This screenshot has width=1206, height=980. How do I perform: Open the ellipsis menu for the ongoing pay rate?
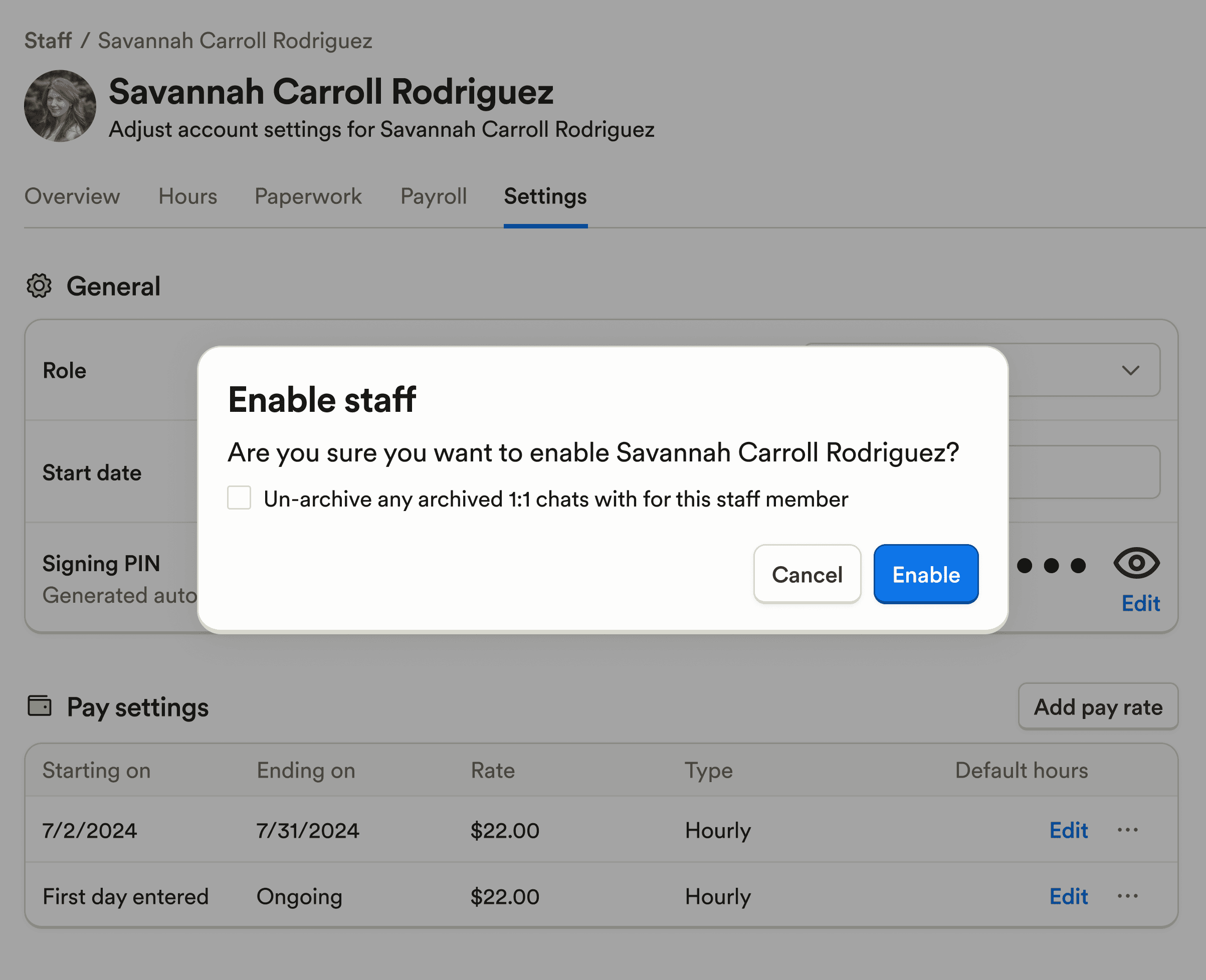(x=1127, y=896)
